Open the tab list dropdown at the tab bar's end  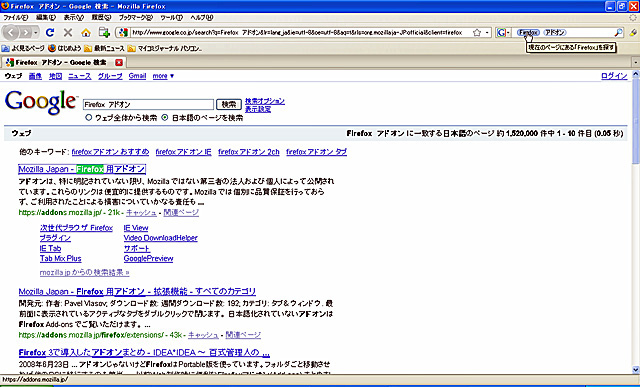point(636,63)
